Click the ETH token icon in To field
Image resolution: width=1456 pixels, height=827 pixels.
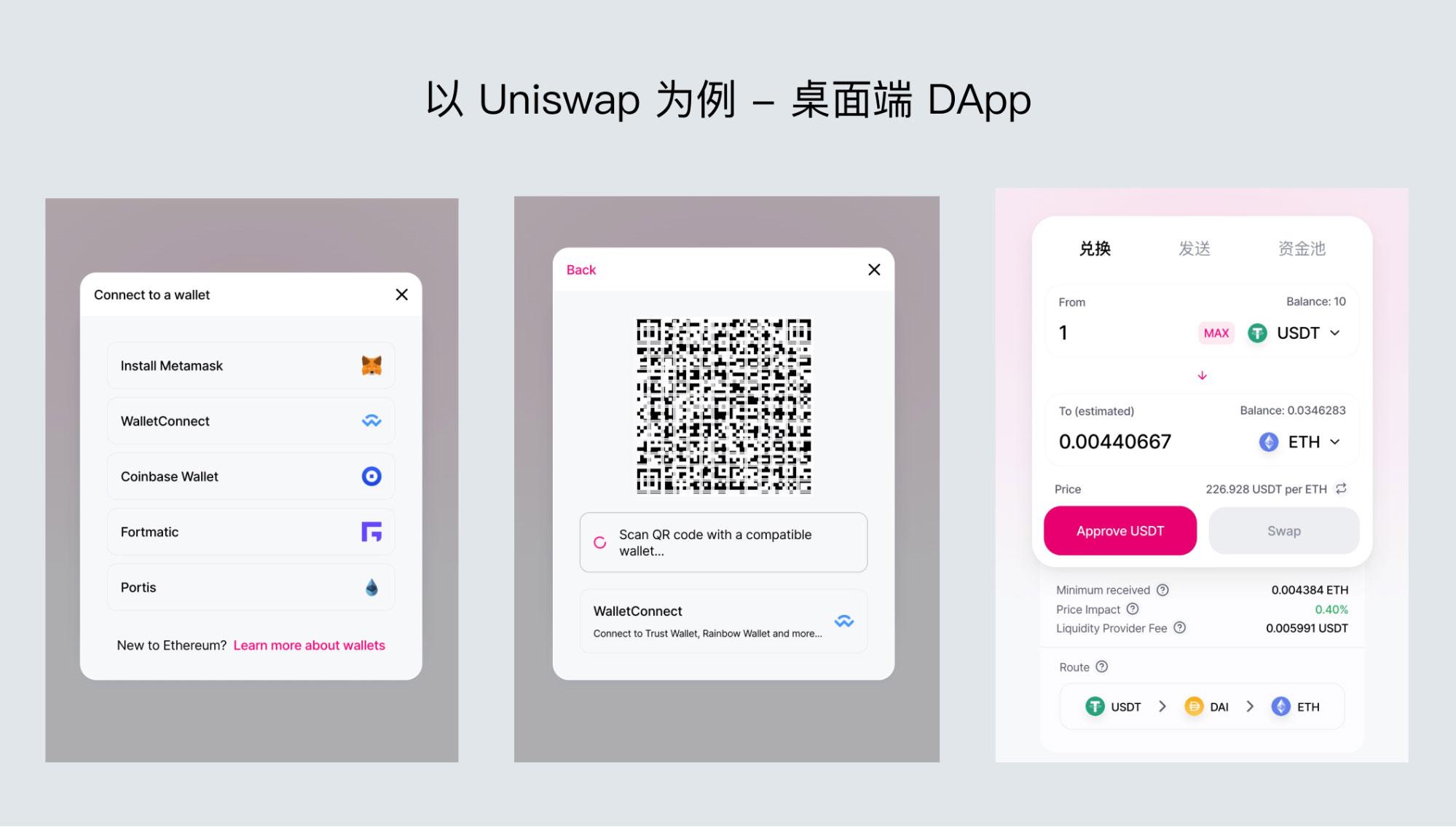pyautogui.click(x=1264, y=442)
